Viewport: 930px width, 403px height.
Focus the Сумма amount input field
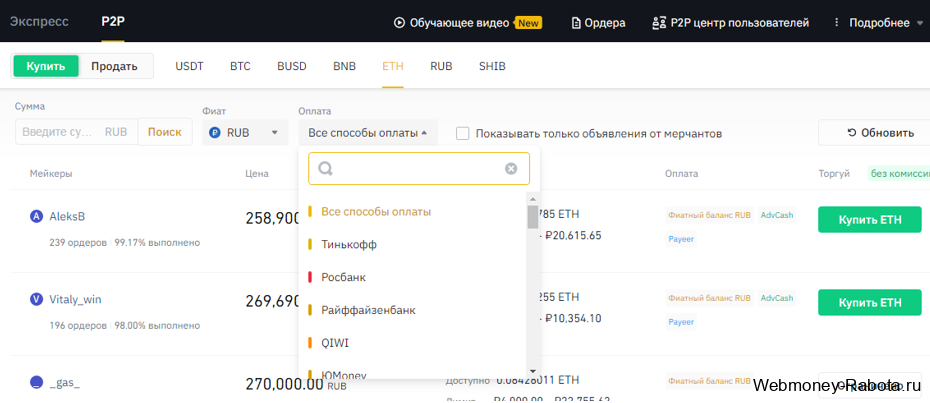(x=77, y=132)
